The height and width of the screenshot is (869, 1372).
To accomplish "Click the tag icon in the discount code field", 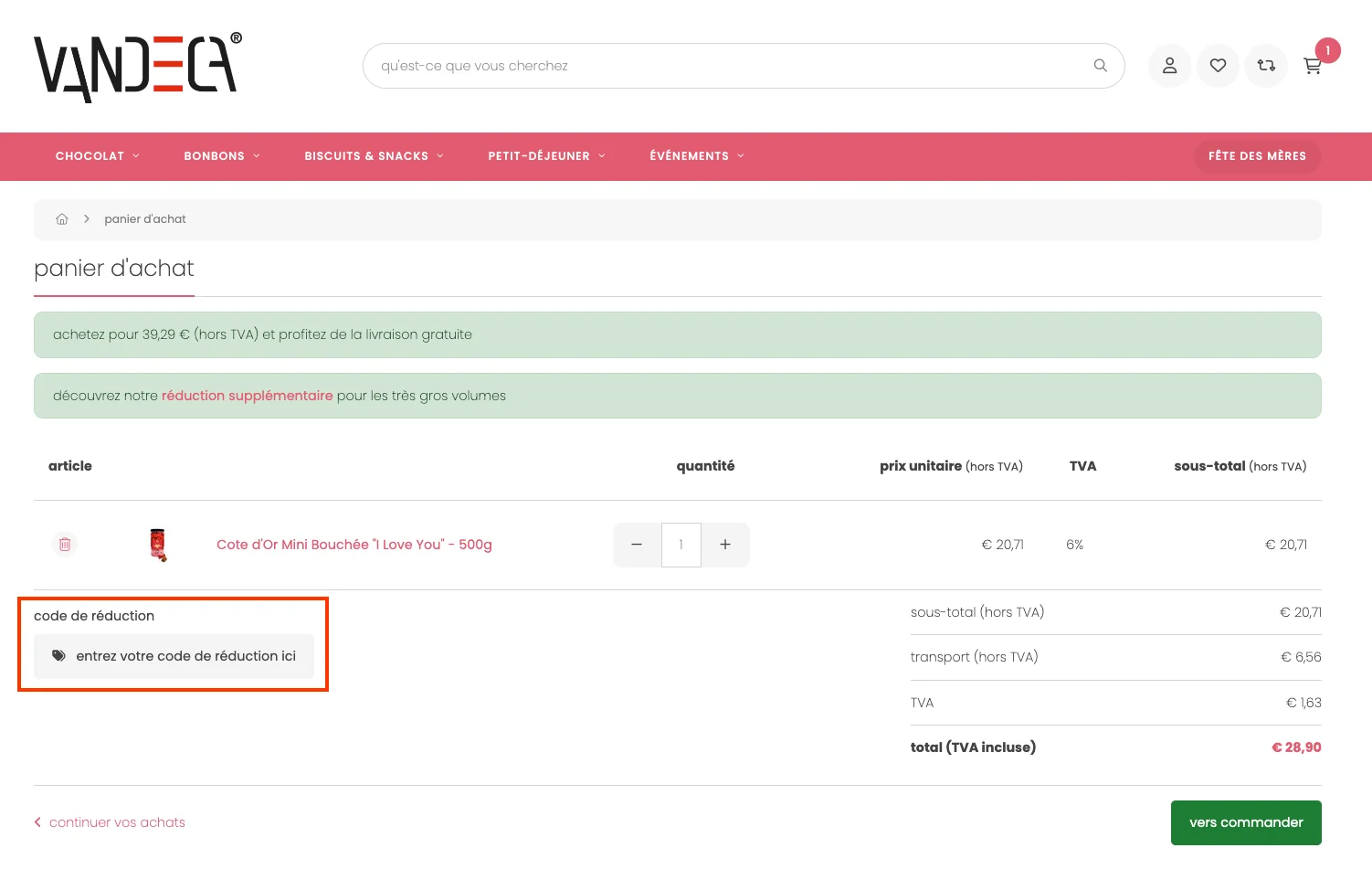I will 58,656.
